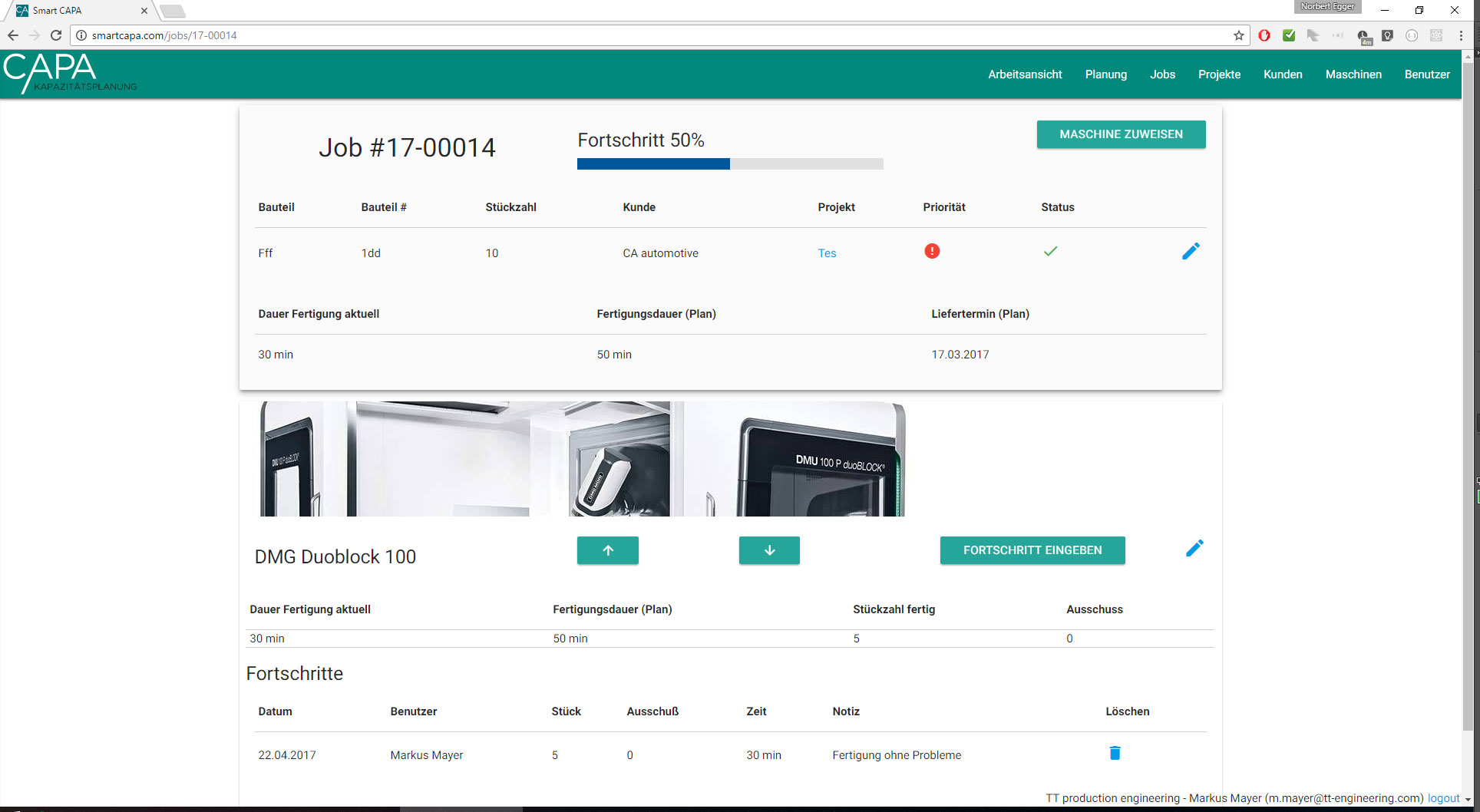Open Projekte in navigation
The image size is (1480, 812).
[x=1219, y=74]
